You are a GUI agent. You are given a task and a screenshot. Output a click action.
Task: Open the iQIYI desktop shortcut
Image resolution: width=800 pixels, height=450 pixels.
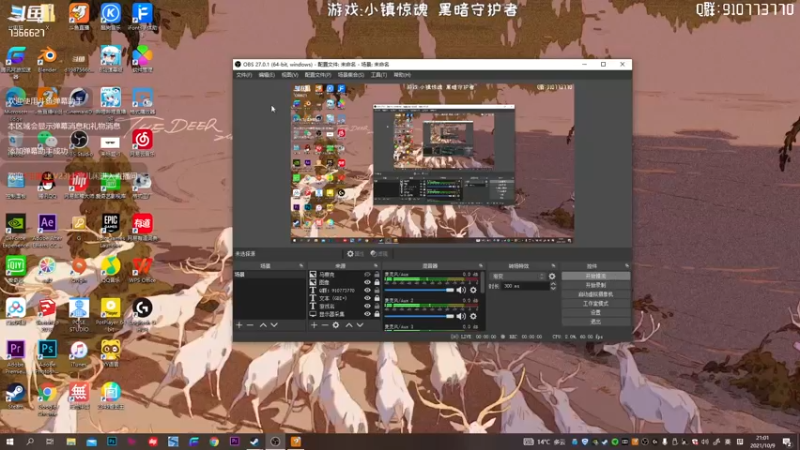[15, 269]
